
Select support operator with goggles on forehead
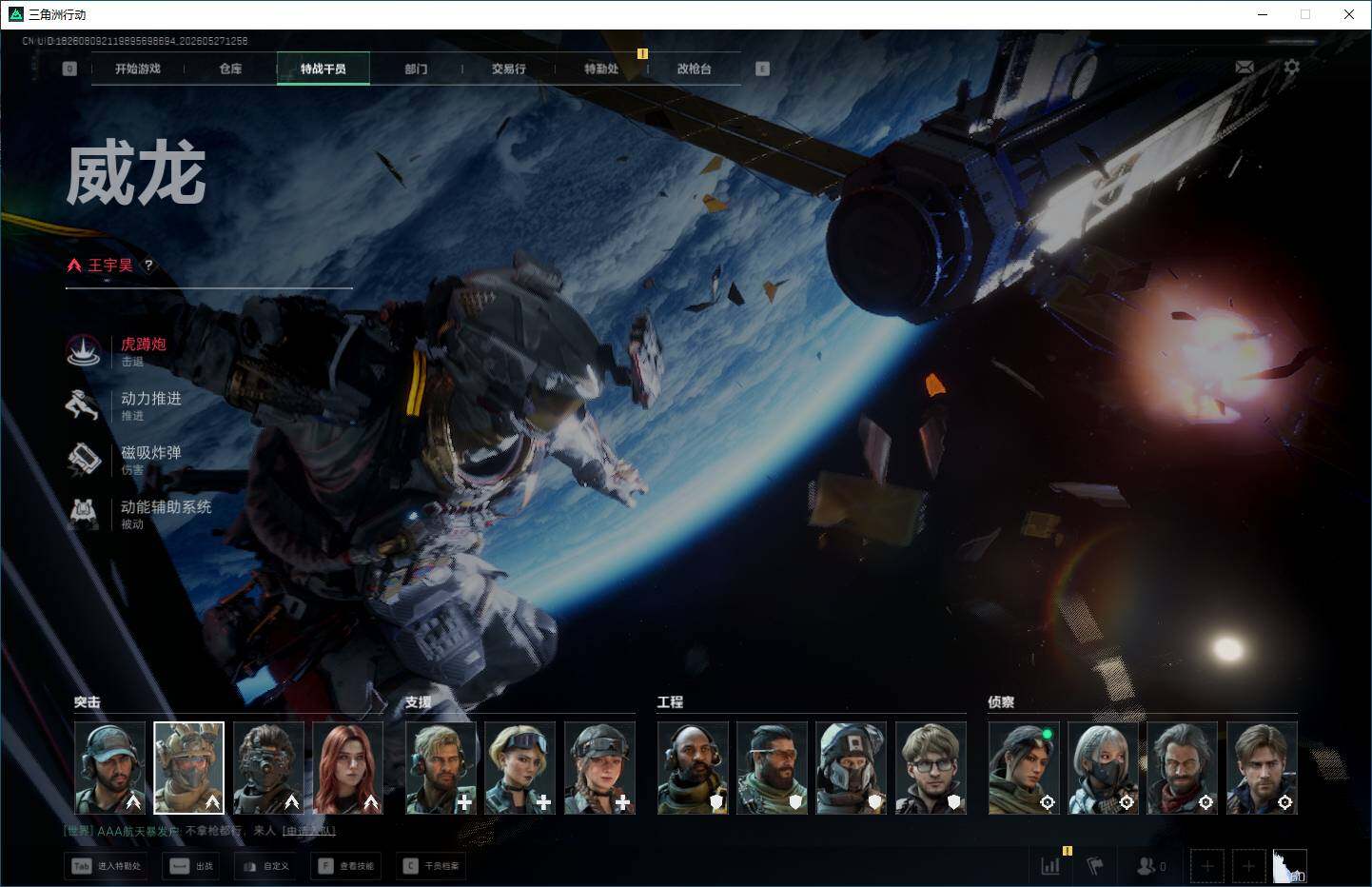click(x=520, y=768)
